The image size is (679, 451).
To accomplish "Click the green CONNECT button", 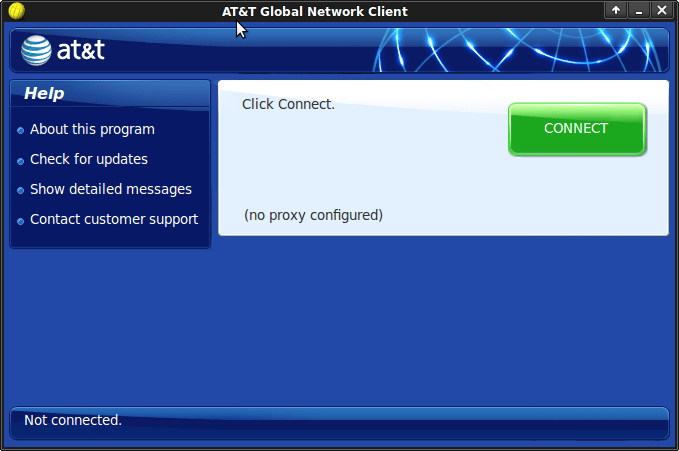I will point(577,129).
